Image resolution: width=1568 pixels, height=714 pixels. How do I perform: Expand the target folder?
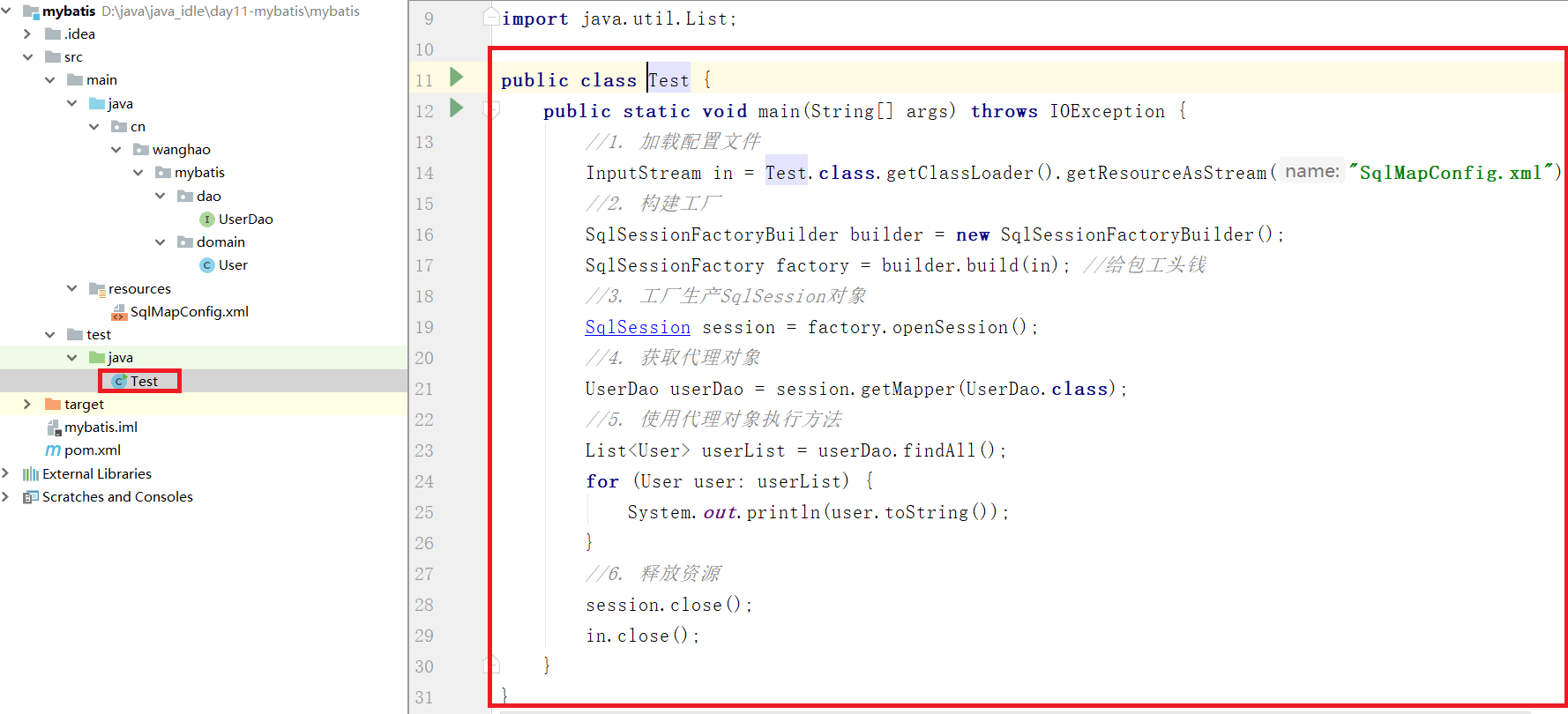[x=27, y=404]
